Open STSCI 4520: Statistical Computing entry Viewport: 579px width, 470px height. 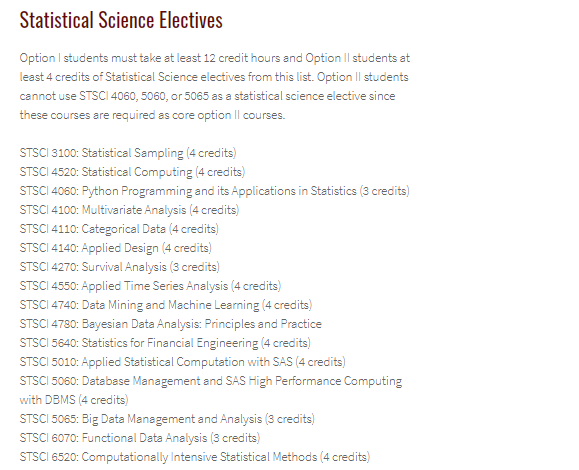pos(132,172)
